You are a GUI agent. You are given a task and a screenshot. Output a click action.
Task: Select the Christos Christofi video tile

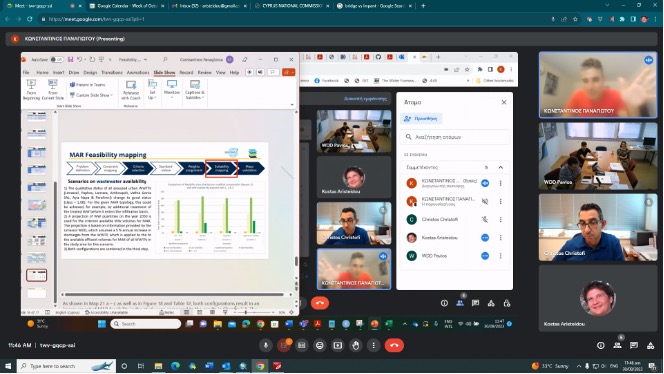(598, 227)
